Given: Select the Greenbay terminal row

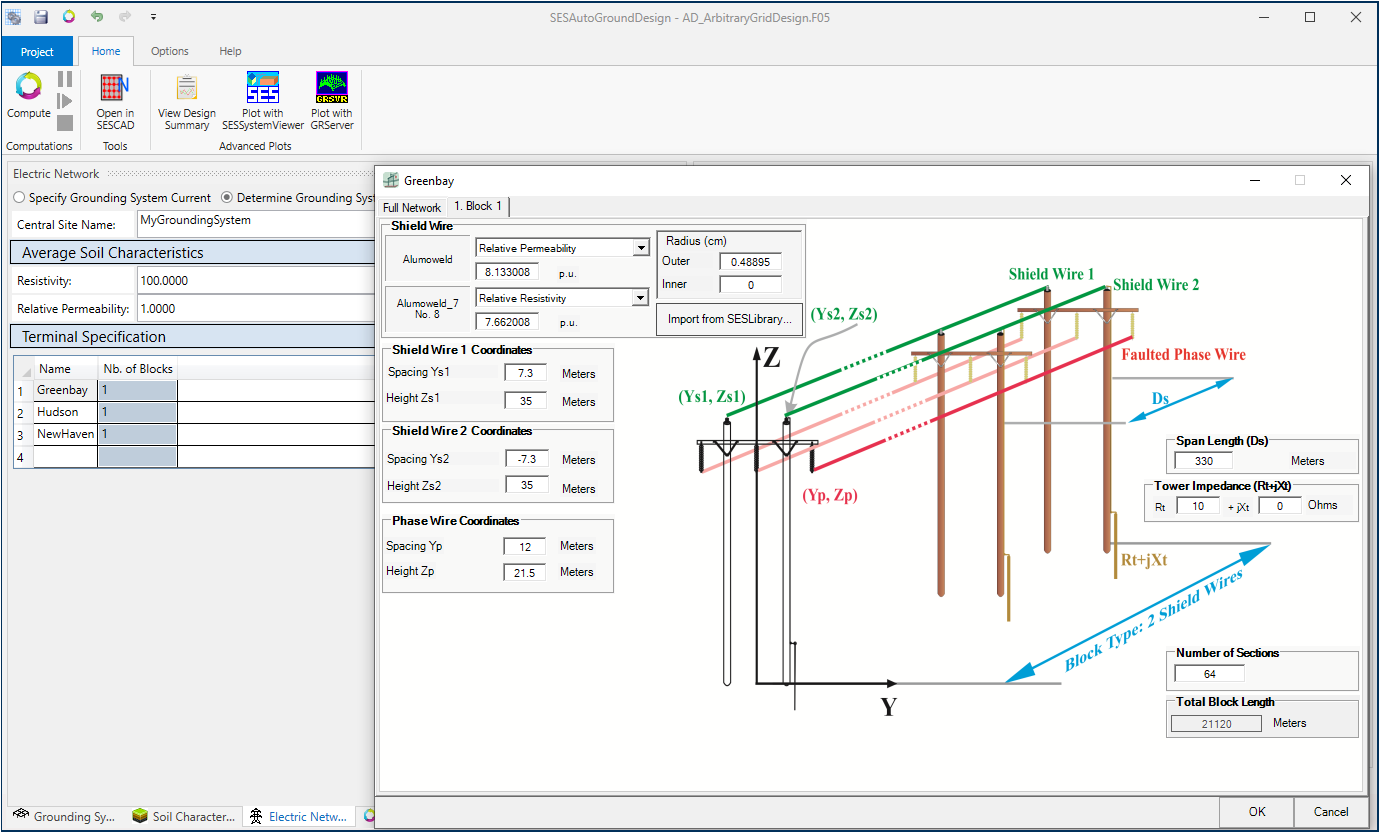Looking at the screenshot, I should (x=65, y=390).
